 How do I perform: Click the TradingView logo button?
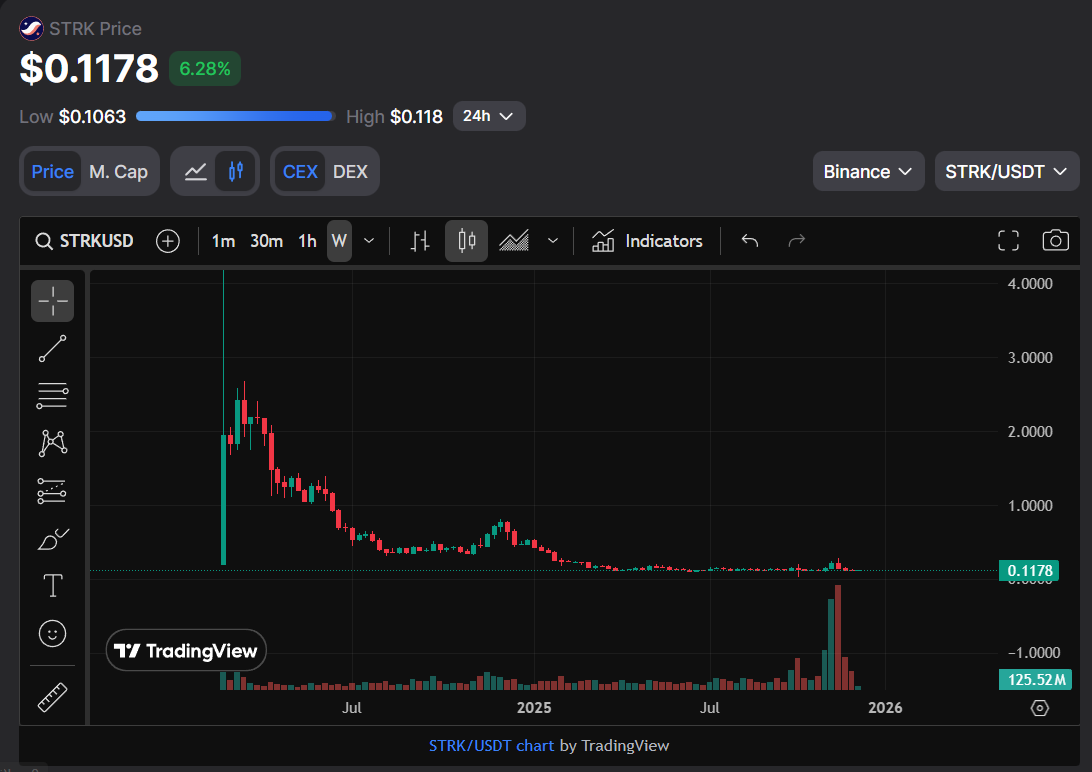click(x=186, y=650)
